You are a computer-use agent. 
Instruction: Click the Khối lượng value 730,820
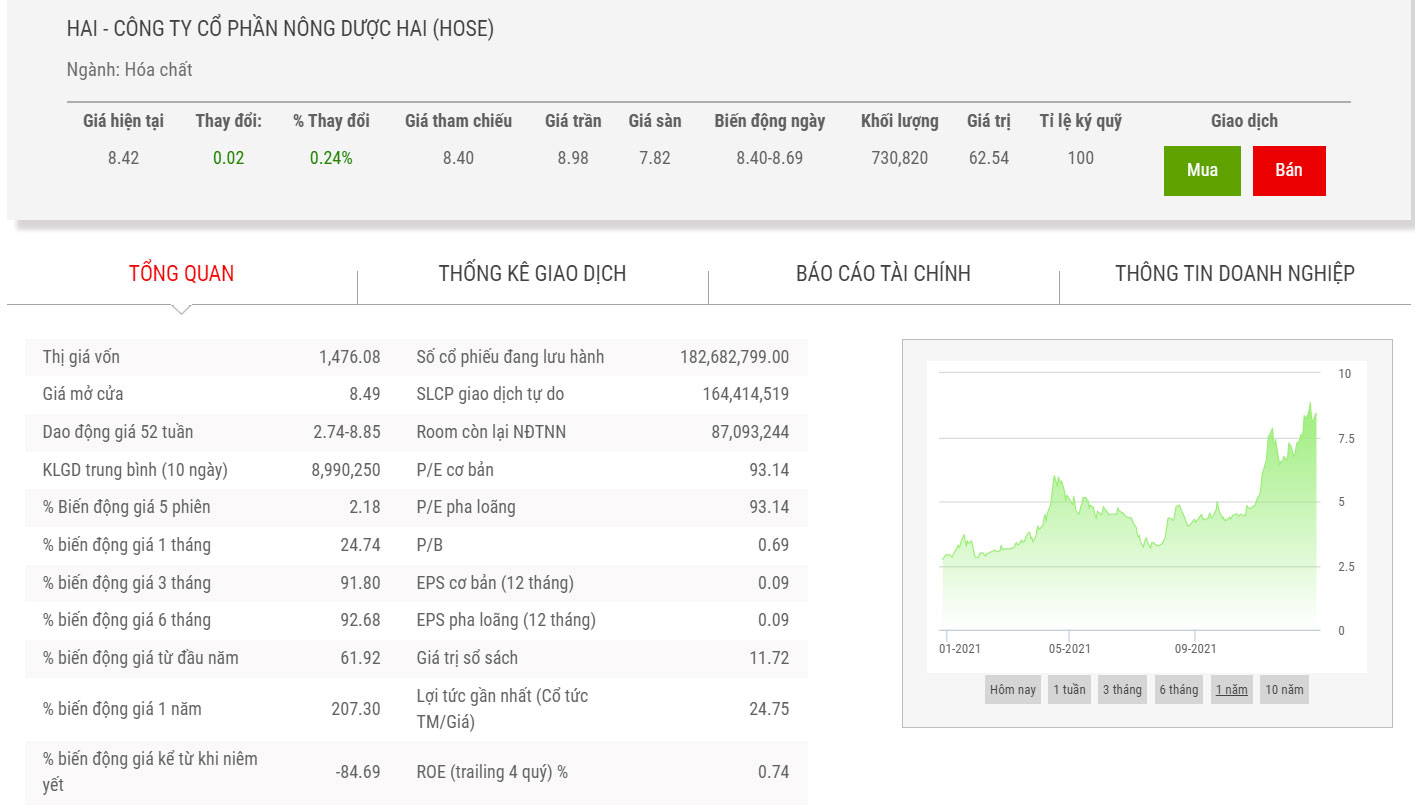899,158
